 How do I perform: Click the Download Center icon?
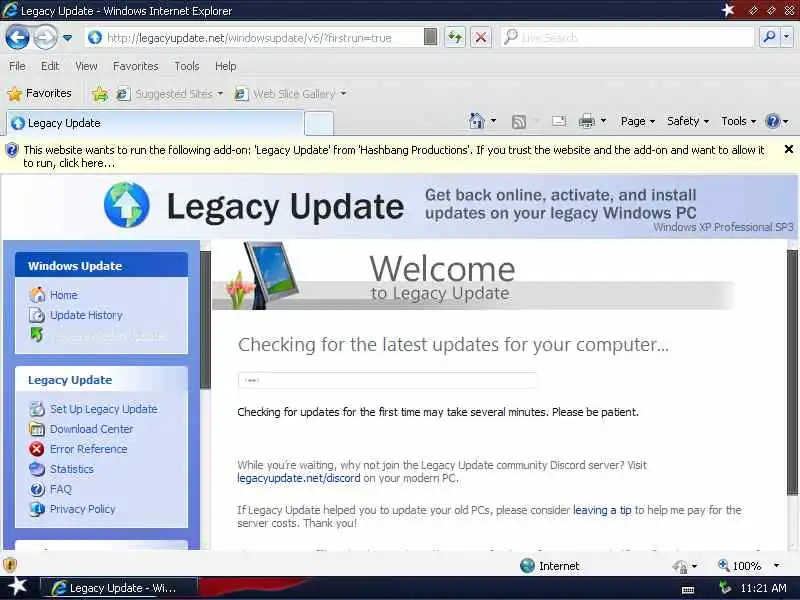[x=37, y=429]
